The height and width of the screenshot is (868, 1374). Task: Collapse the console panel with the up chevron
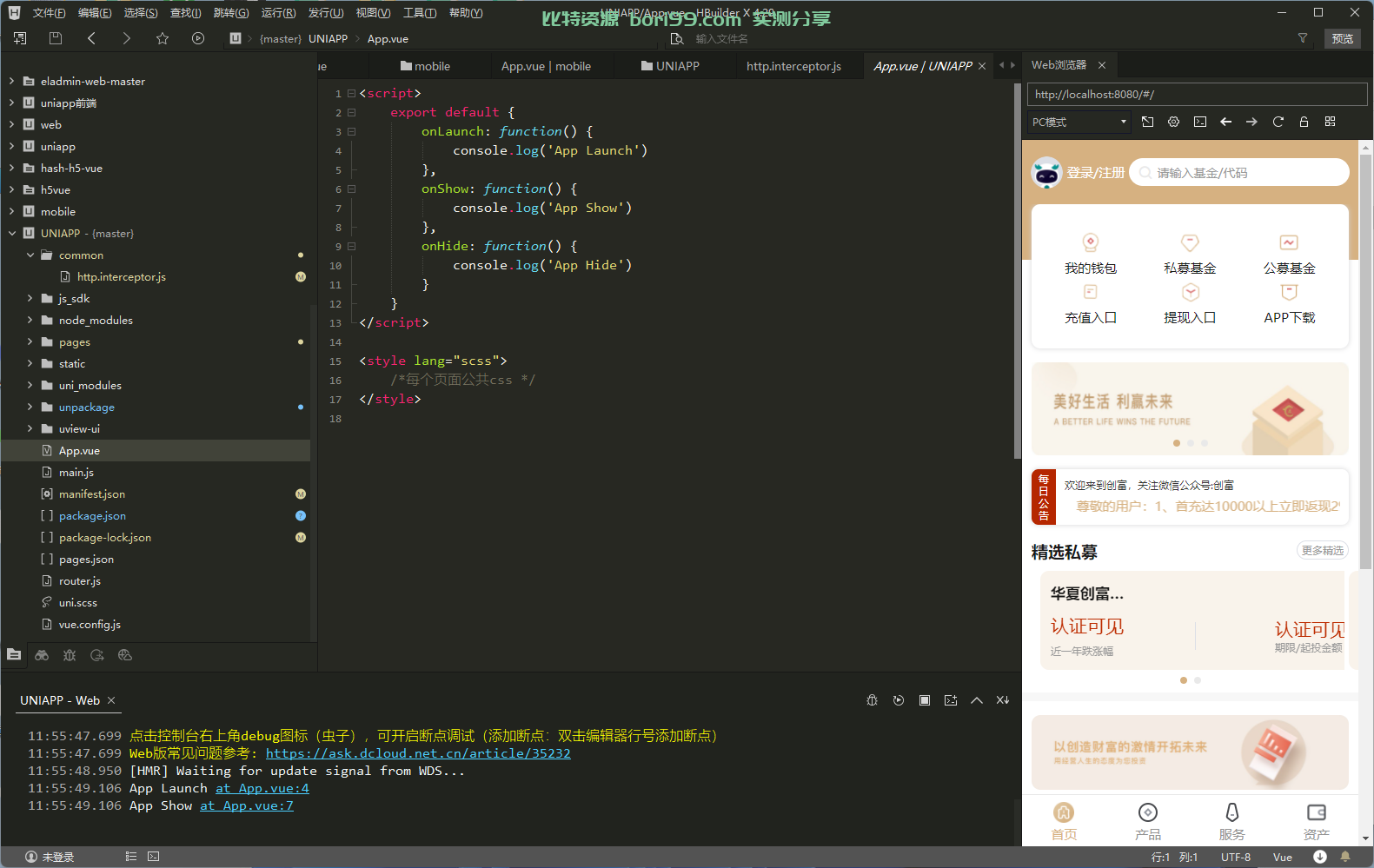[x=977, y=700]
